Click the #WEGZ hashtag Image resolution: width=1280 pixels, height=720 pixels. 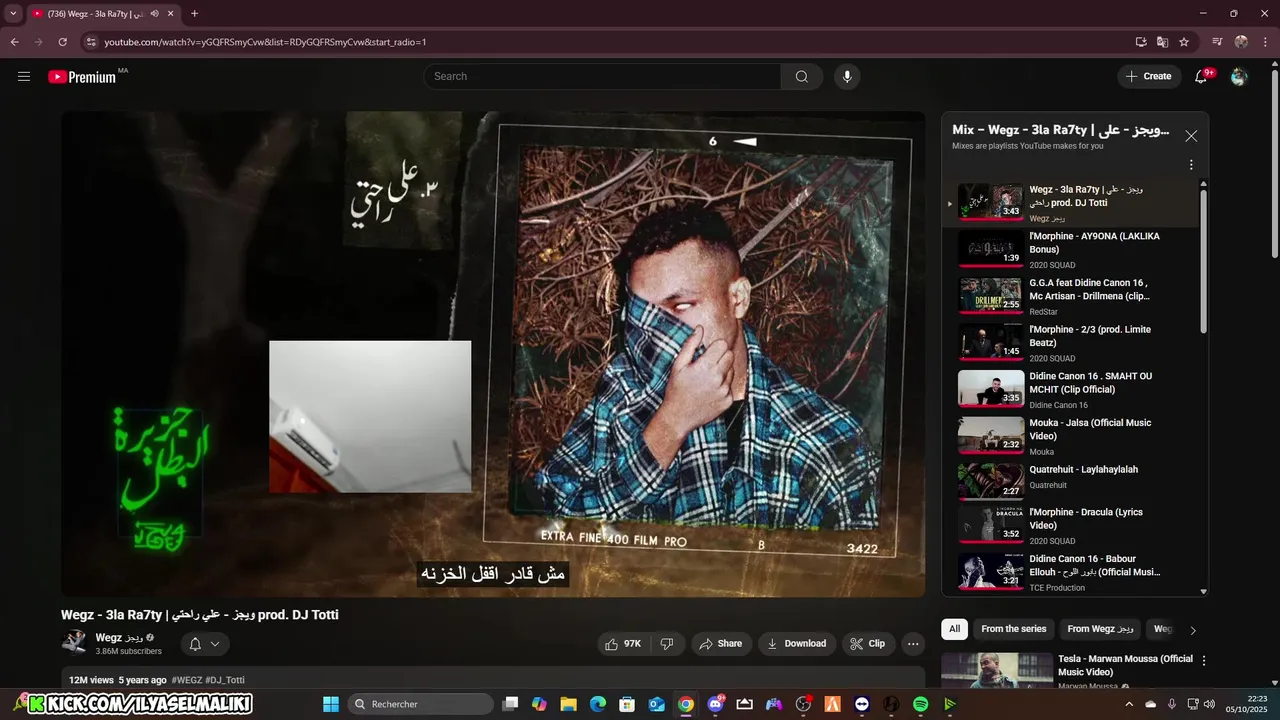tap(187, 680)
